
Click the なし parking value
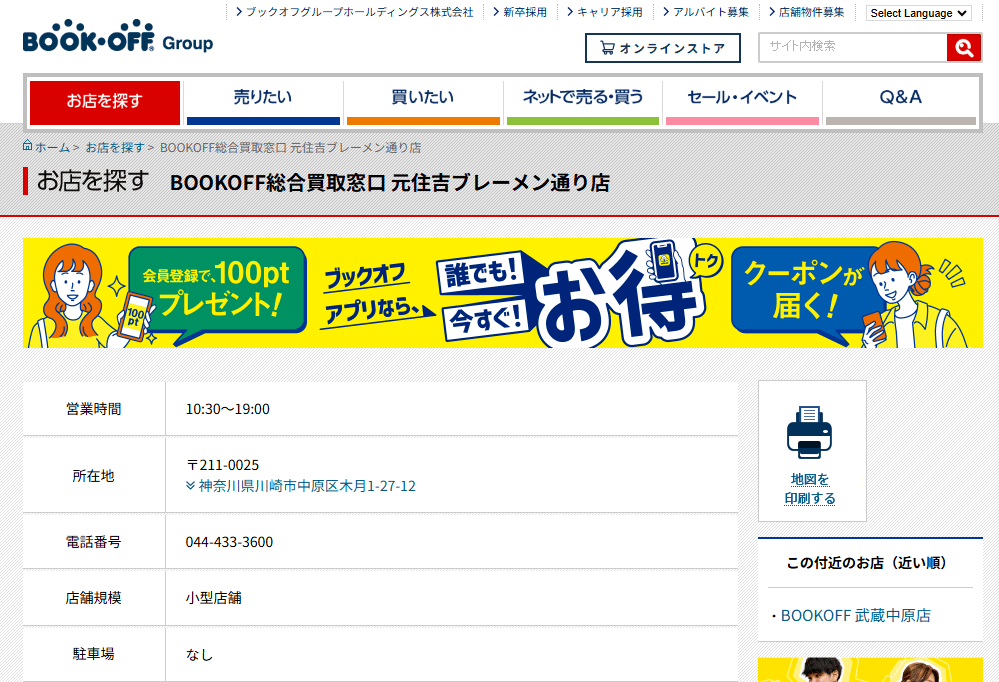(199, 655)
